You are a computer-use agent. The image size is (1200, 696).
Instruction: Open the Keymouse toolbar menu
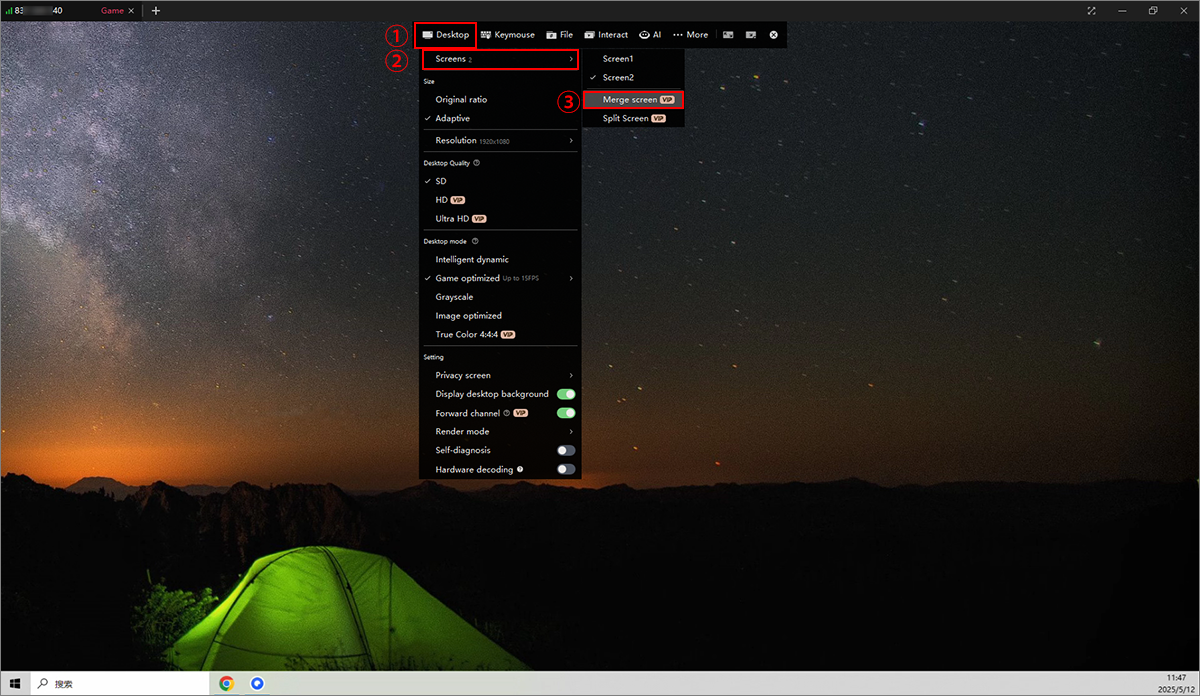tap(507, 35)
